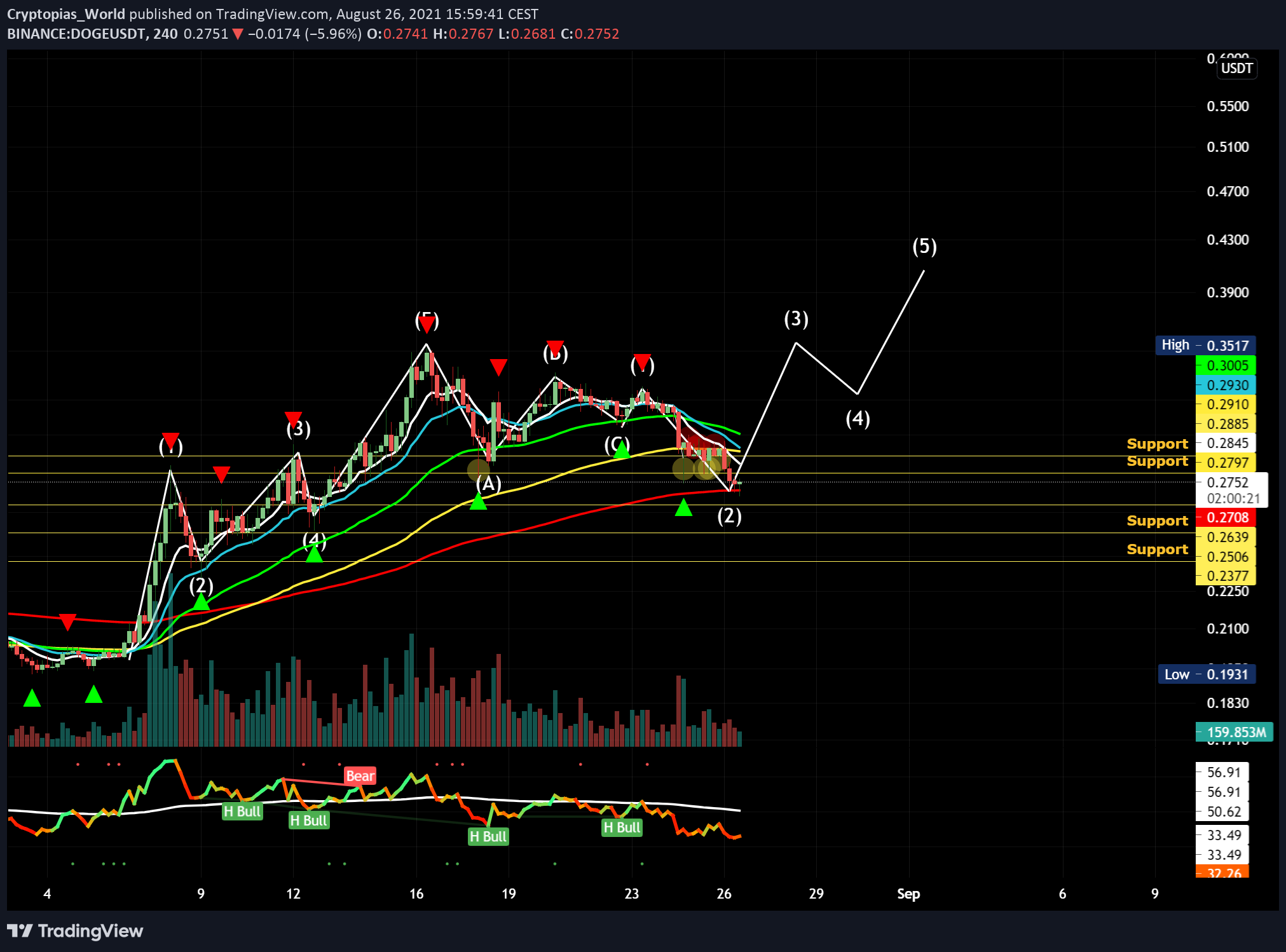Image resolution: width=1286 pixels, height=952 pixels.
Task: Click the Sep label on time axis
Action: (908, 894)
